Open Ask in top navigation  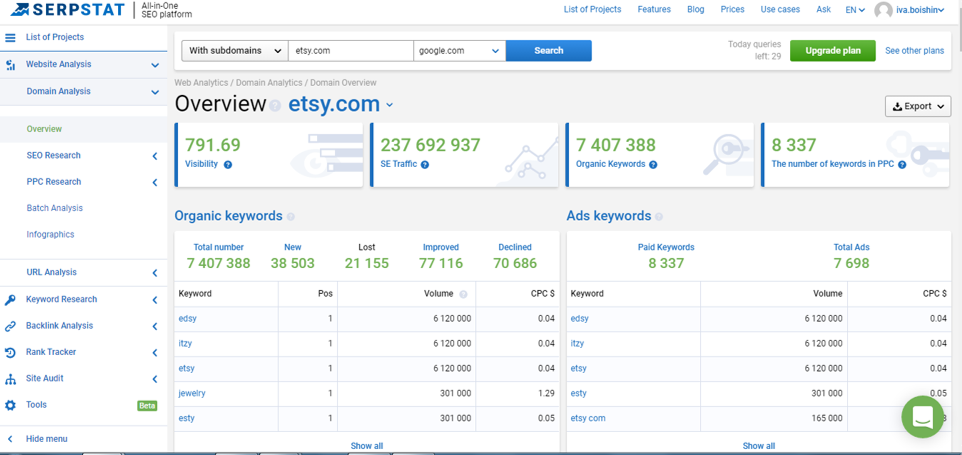824,9
